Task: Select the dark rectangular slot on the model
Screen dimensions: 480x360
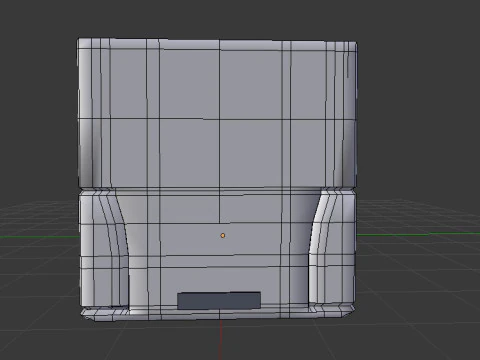Action: pyautogui.click(x=219, y=301)
